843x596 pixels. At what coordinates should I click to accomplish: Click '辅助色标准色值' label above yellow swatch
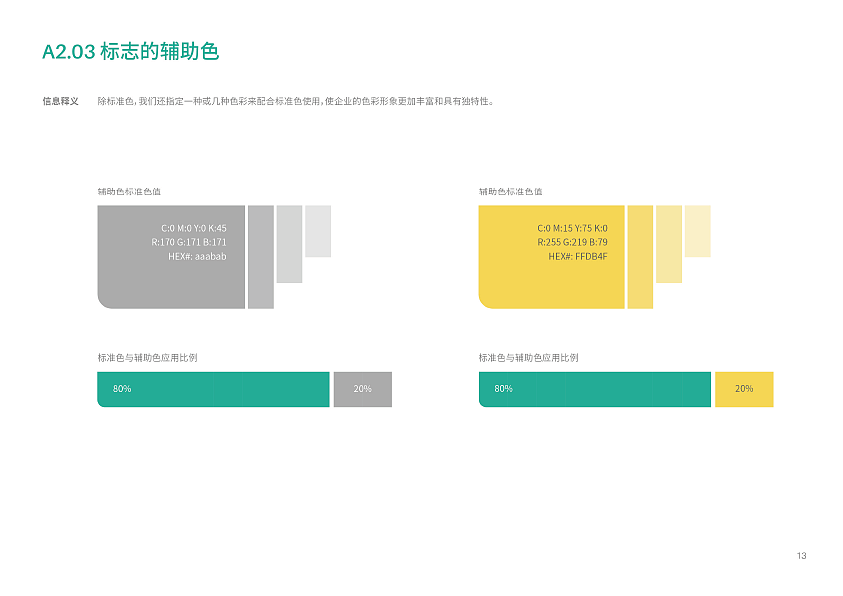pyautogui.click(x=510, y=191)
